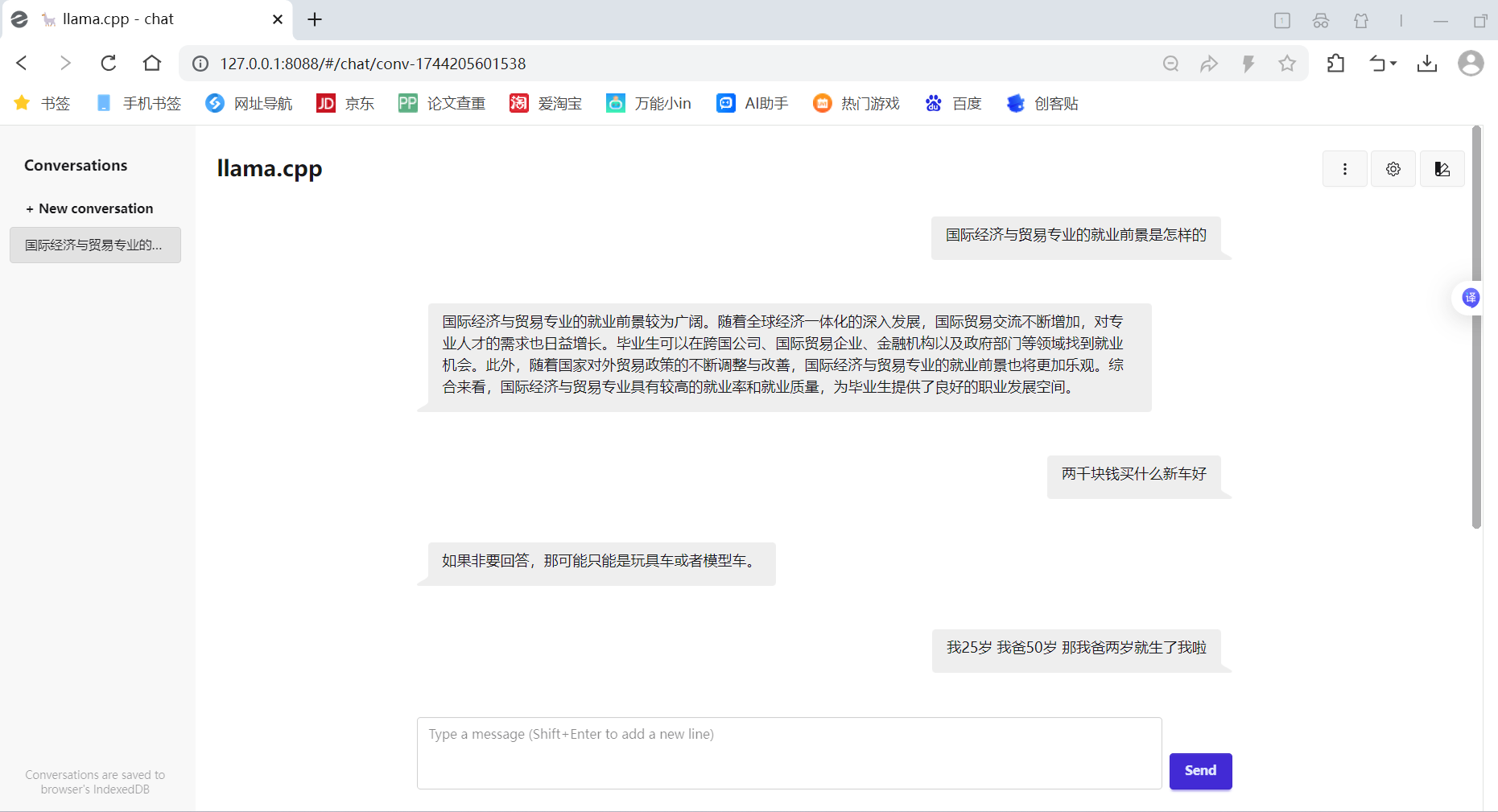
Task: Open the incognito glasses icon
Action: (x=1321, y=21)
